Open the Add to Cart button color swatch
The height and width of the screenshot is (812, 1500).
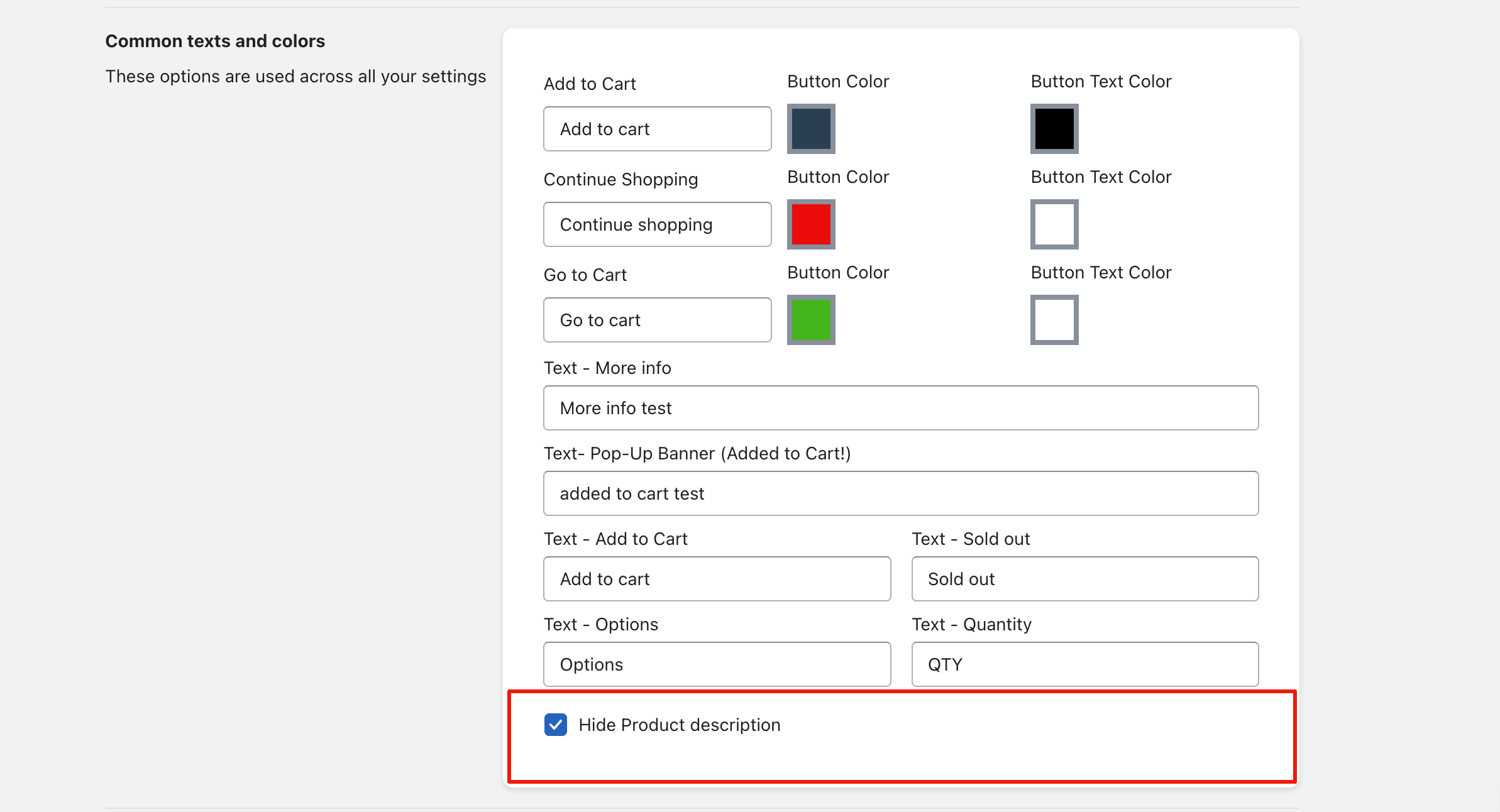click(x=811, y=129)
